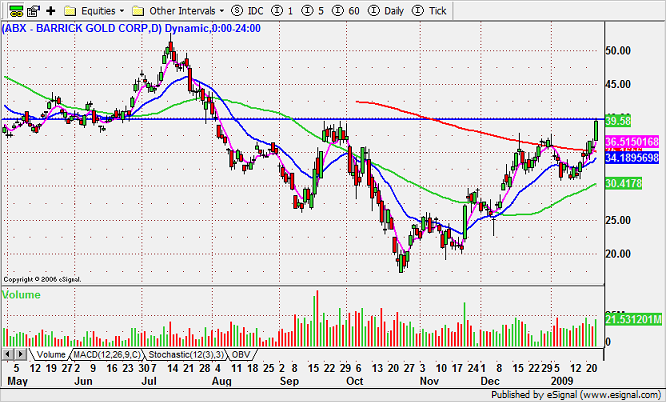Click the Equities folder icon
The image size is (666, 402).
click(70, 11)
